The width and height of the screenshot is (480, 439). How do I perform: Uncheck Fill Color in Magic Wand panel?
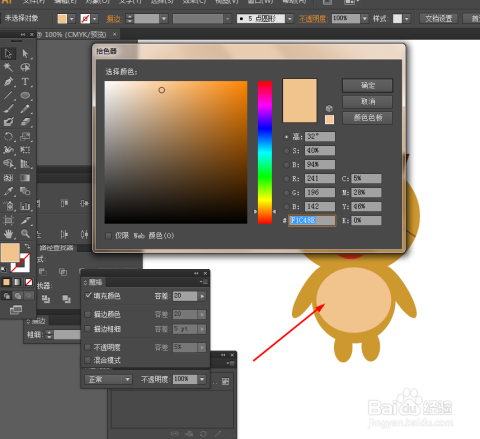pos(88,295)
